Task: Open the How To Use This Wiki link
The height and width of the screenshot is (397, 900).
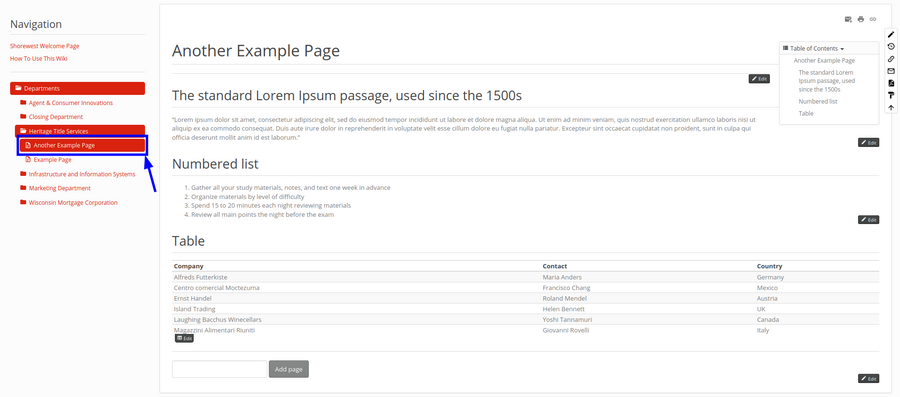Action: point(38,58)
